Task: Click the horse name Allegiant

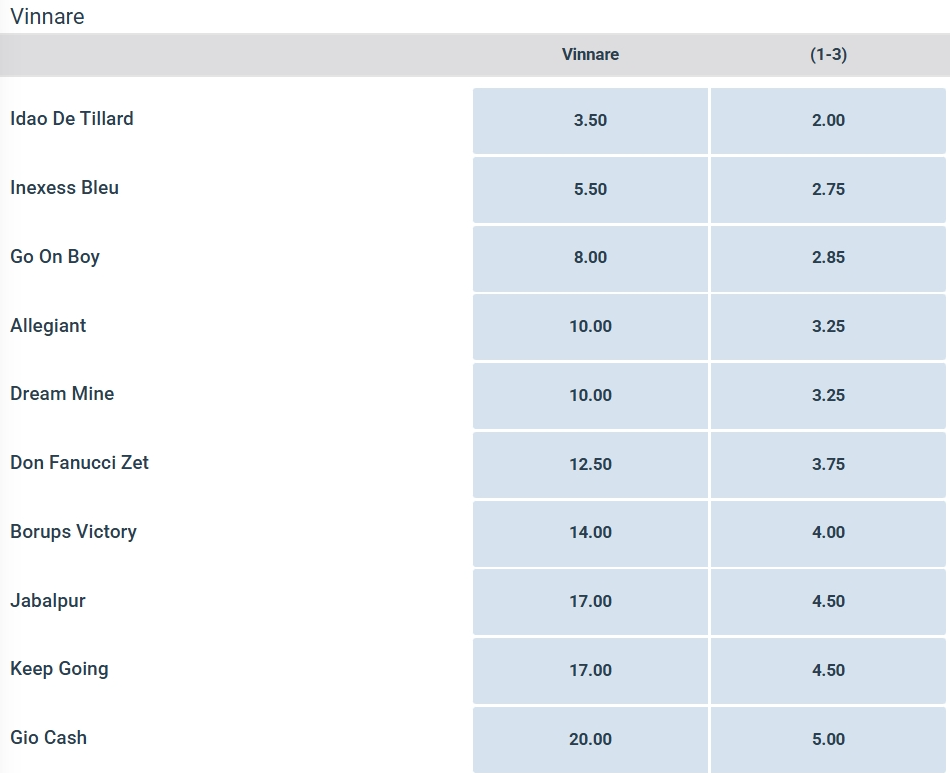Action: tap(48, 326)
